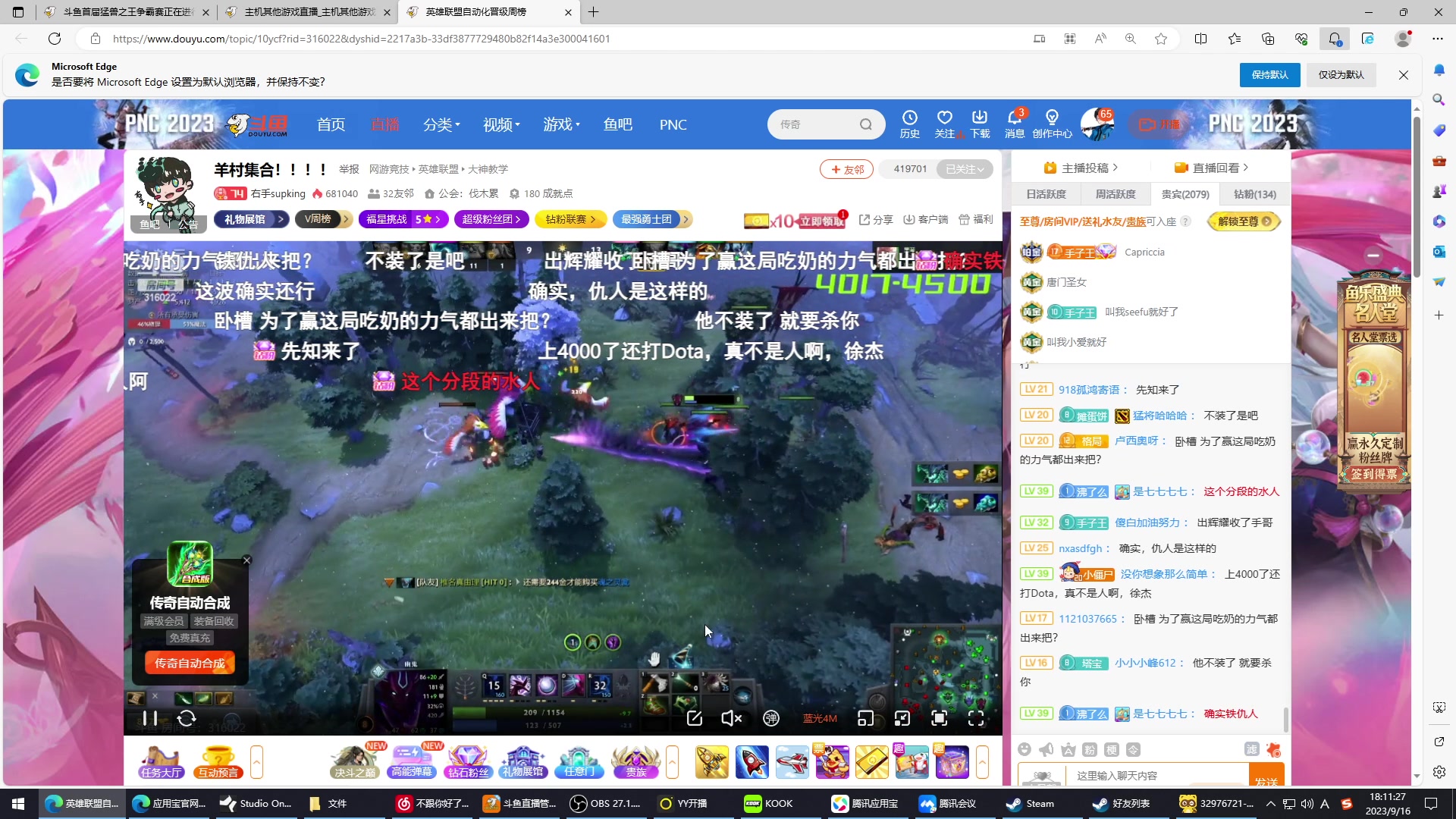
Task: Share the stream via 分享
Action: 876,219
